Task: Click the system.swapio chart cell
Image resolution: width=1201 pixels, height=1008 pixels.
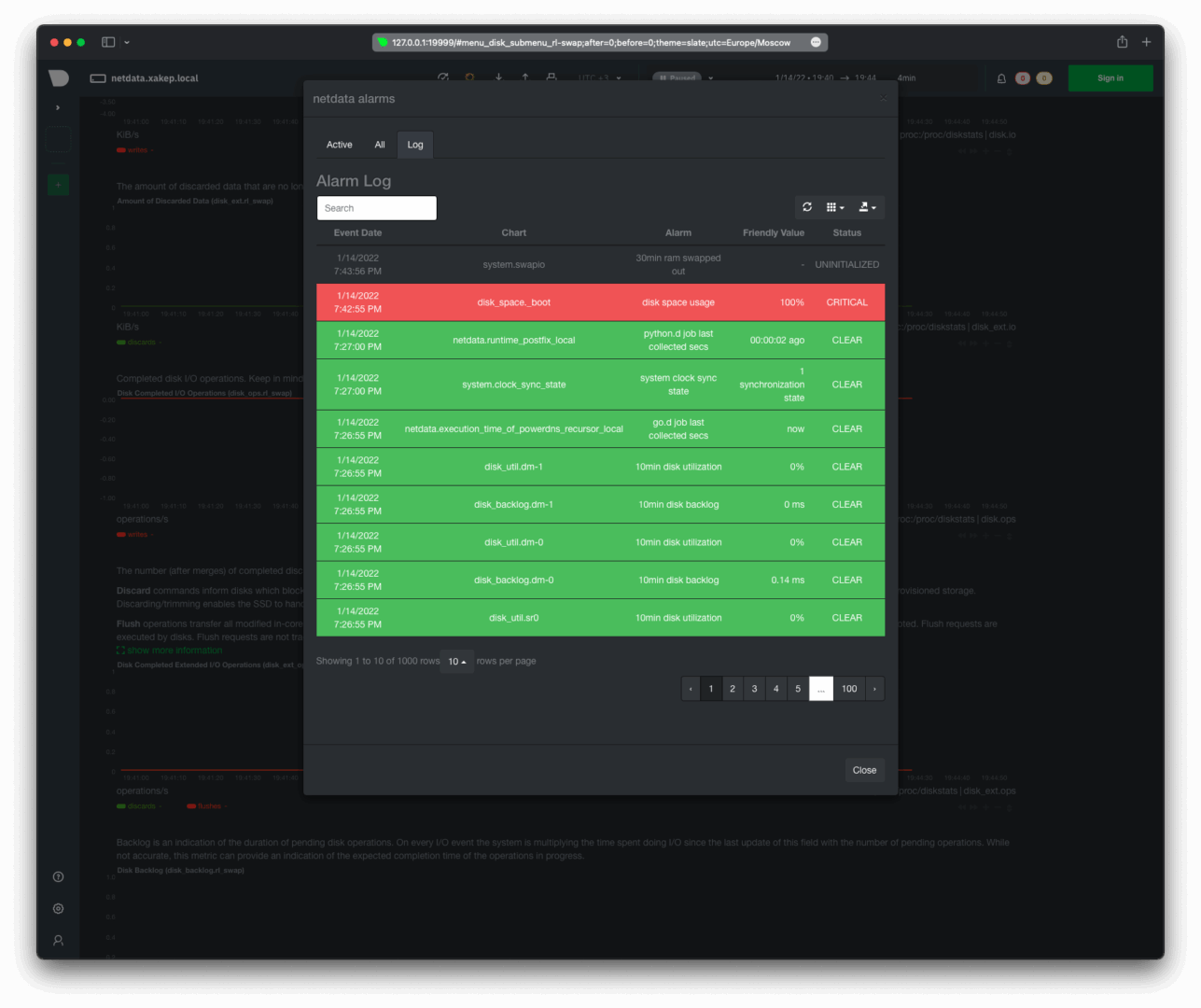Action: tap(513, 264)
